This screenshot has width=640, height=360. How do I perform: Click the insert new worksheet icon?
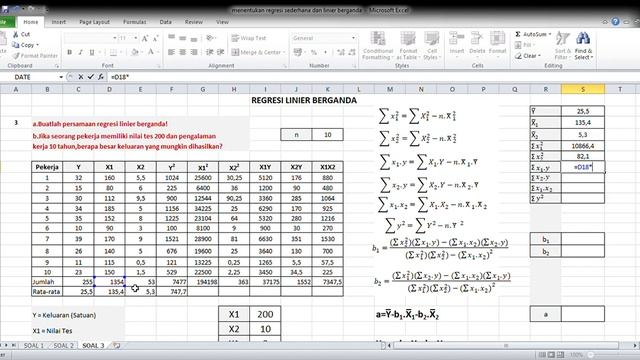point(117,345)
